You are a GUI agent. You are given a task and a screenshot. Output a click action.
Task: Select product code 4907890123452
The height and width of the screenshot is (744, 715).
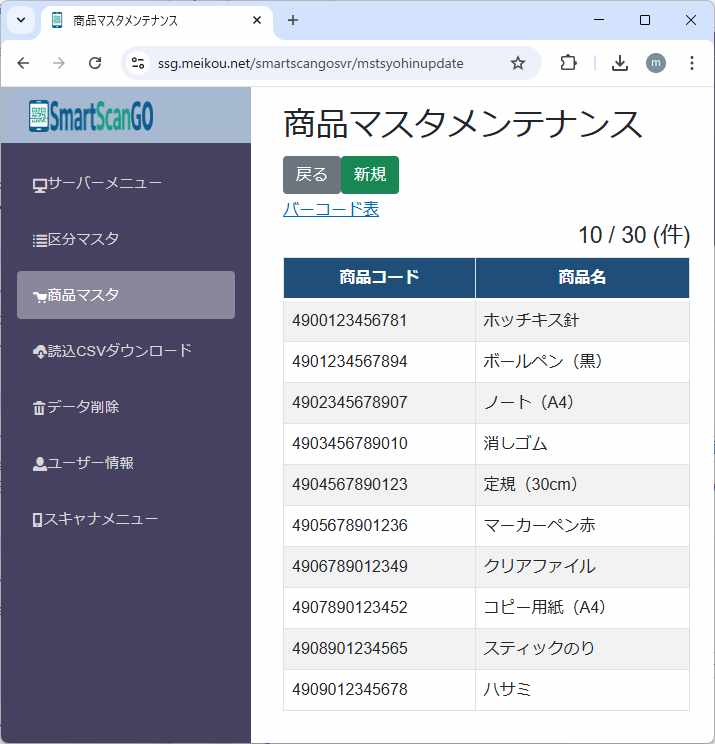click(x=350, y=607)
